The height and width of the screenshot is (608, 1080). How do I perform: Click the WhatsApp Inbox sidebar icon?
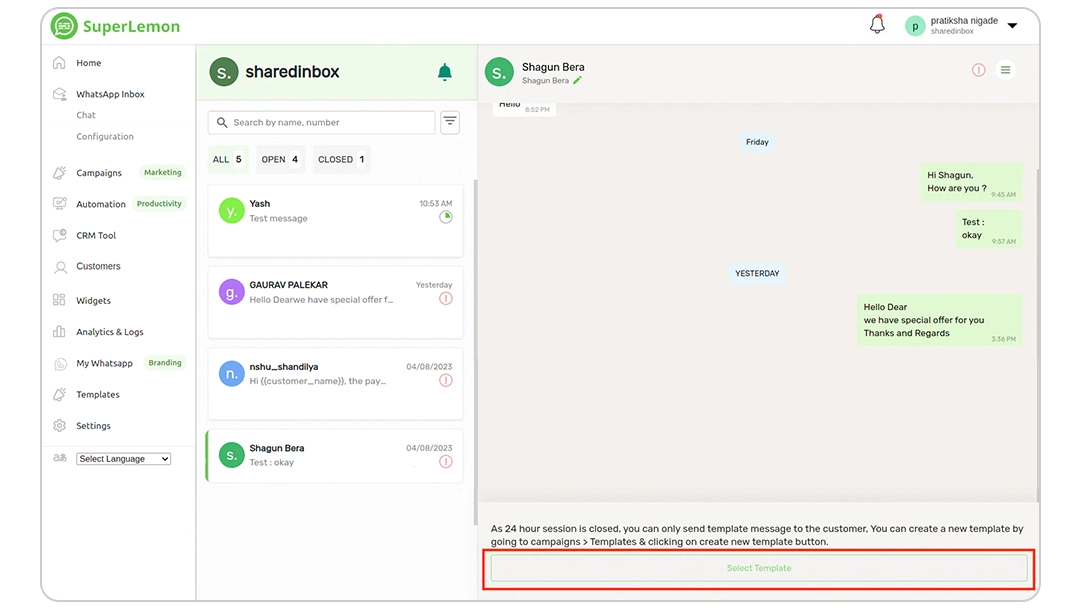59,94
